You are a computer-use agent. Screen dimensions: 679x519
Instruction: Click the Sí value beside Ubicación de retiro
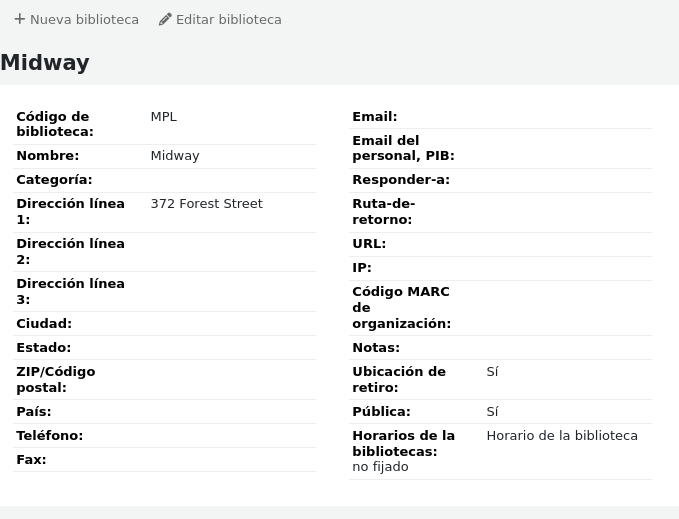492,372
